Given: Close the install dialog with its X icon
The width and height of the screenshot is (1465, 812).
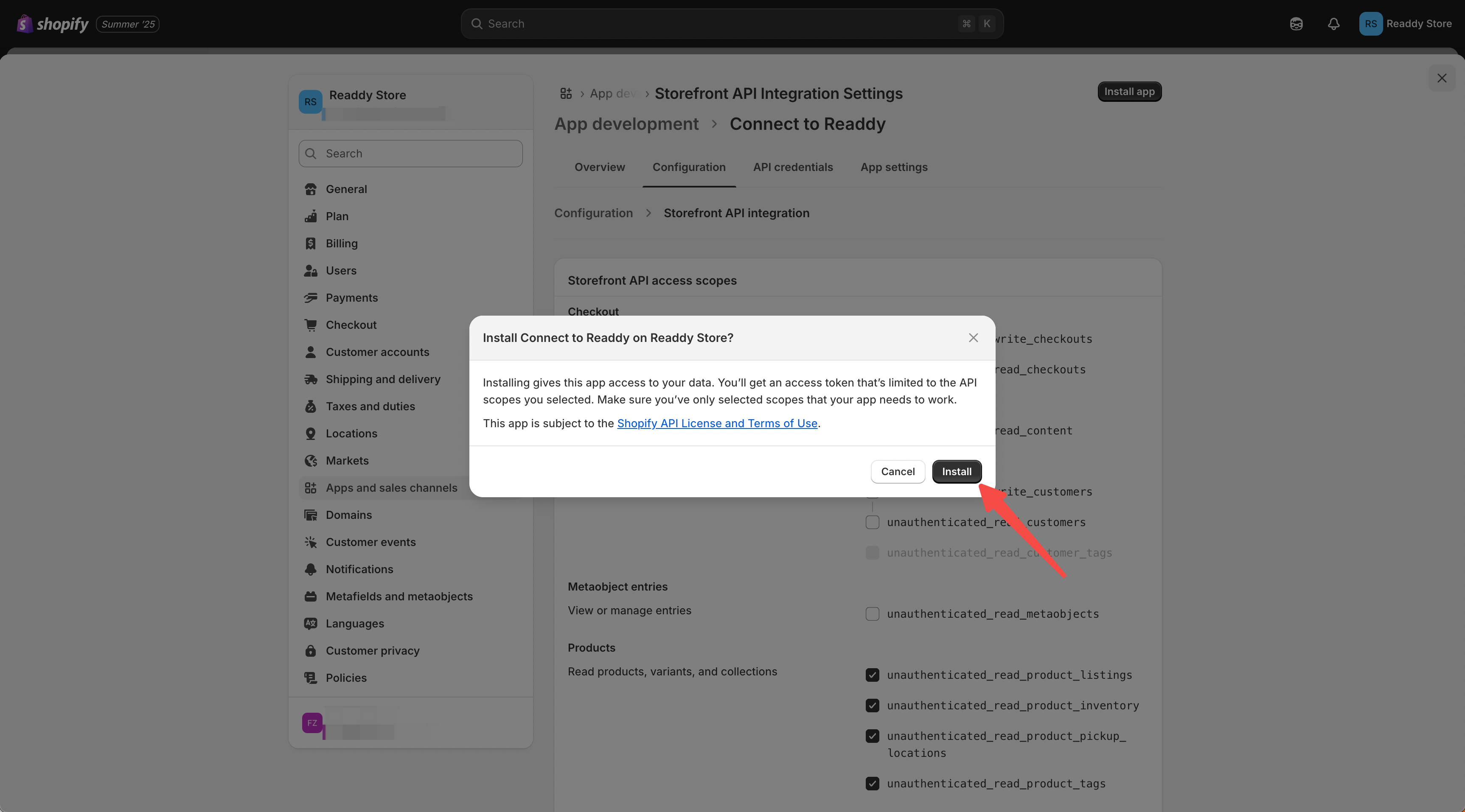Looking at the screenshot, I should point(973,338).
